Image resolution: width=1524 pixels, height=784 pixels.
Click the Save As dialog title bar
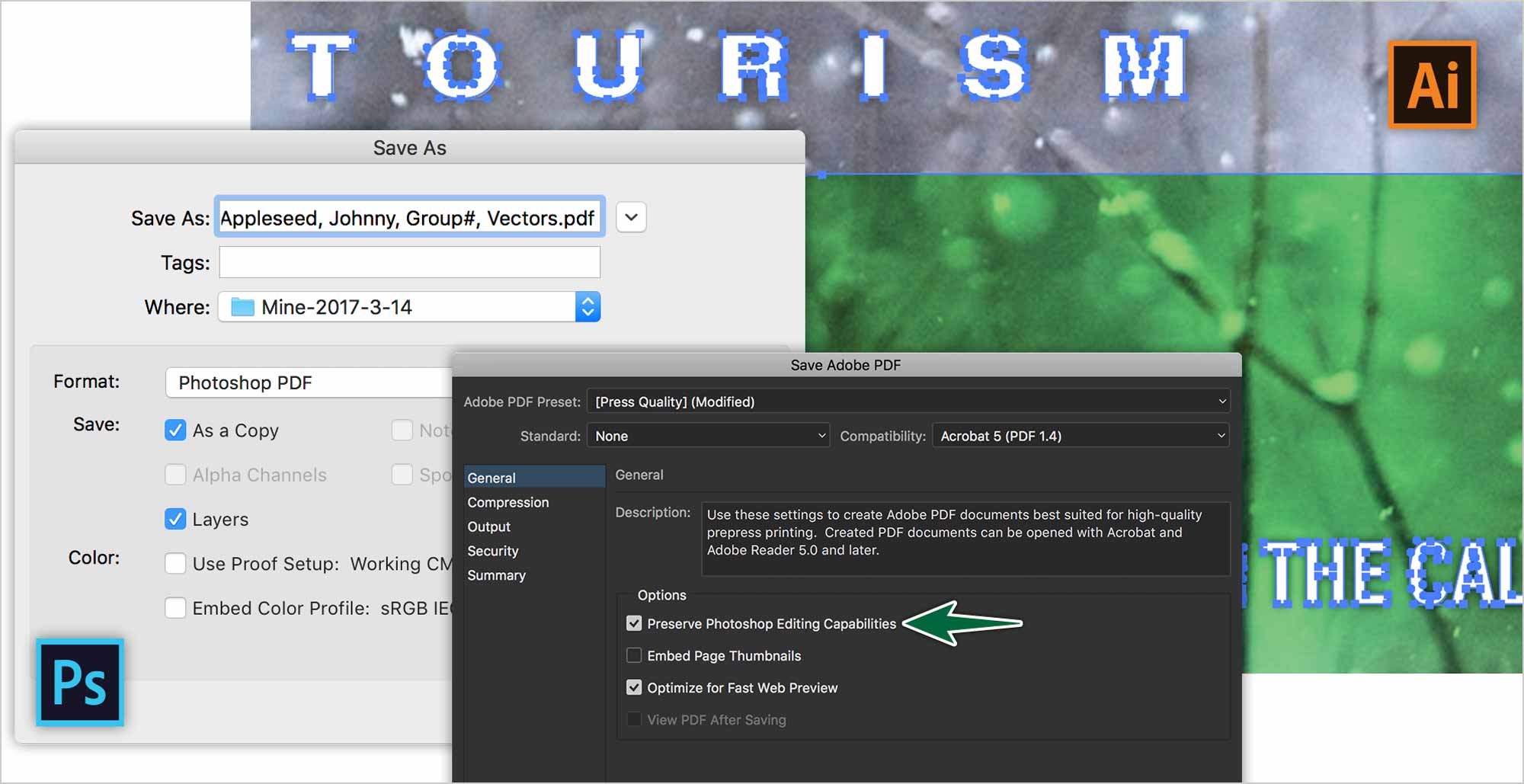point(410,148)
